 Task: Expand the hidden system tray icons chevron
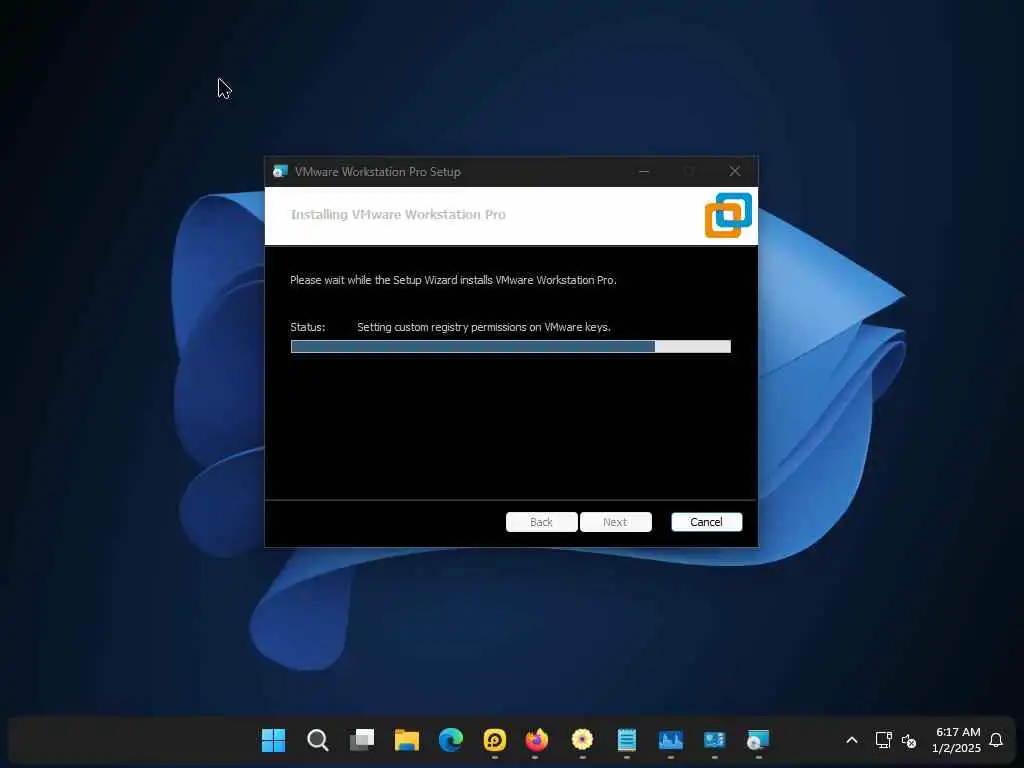pos(852,740)
